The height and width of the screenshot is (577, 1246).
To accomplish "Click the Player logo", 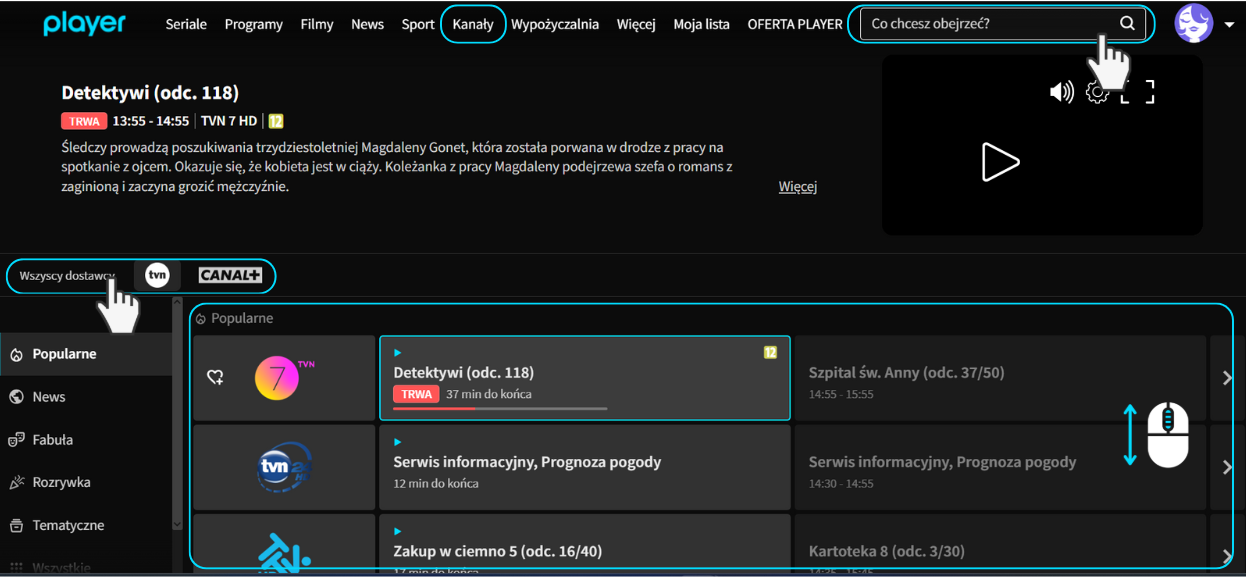I will click(x=85, y=24).
